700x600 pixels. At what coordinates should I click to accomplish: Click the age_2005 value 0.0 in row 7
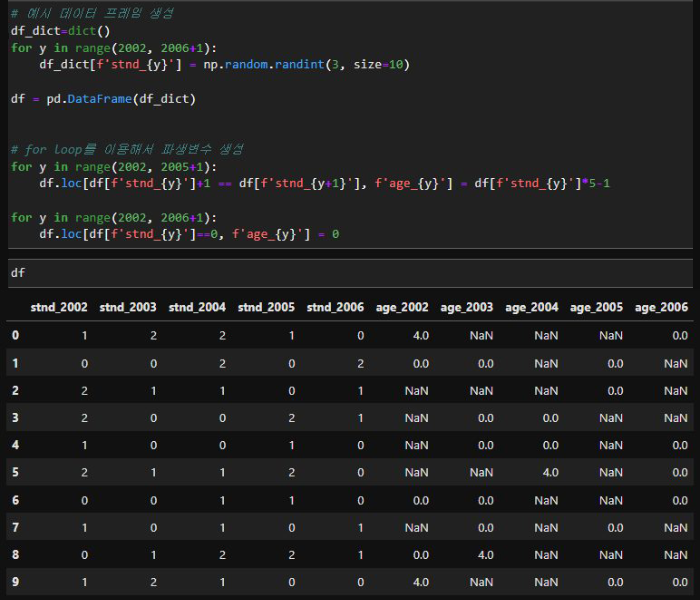click(x=615, y=528)
